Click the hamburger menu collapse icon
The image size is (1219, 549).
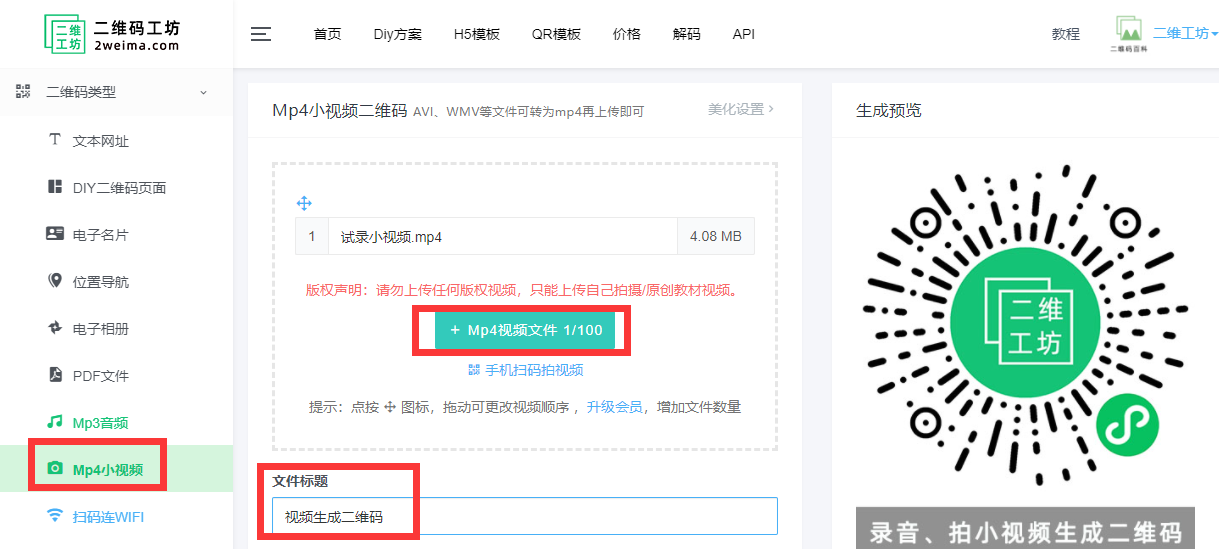pyautogui.click(x=261, y=34)
